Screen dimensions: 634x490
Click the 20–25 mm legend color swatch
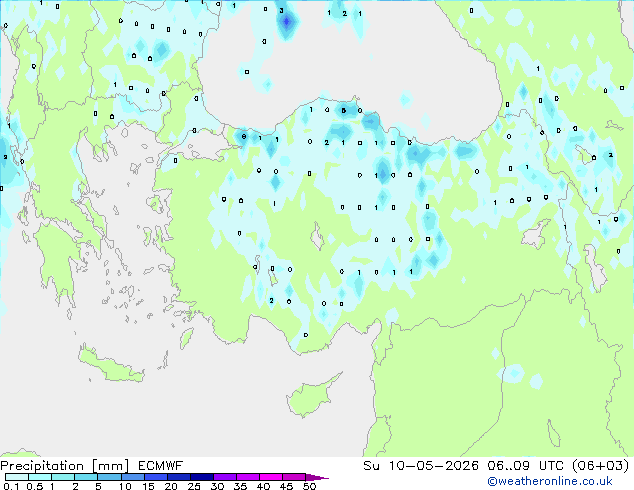pyautogui.click(x=178, y=477)
